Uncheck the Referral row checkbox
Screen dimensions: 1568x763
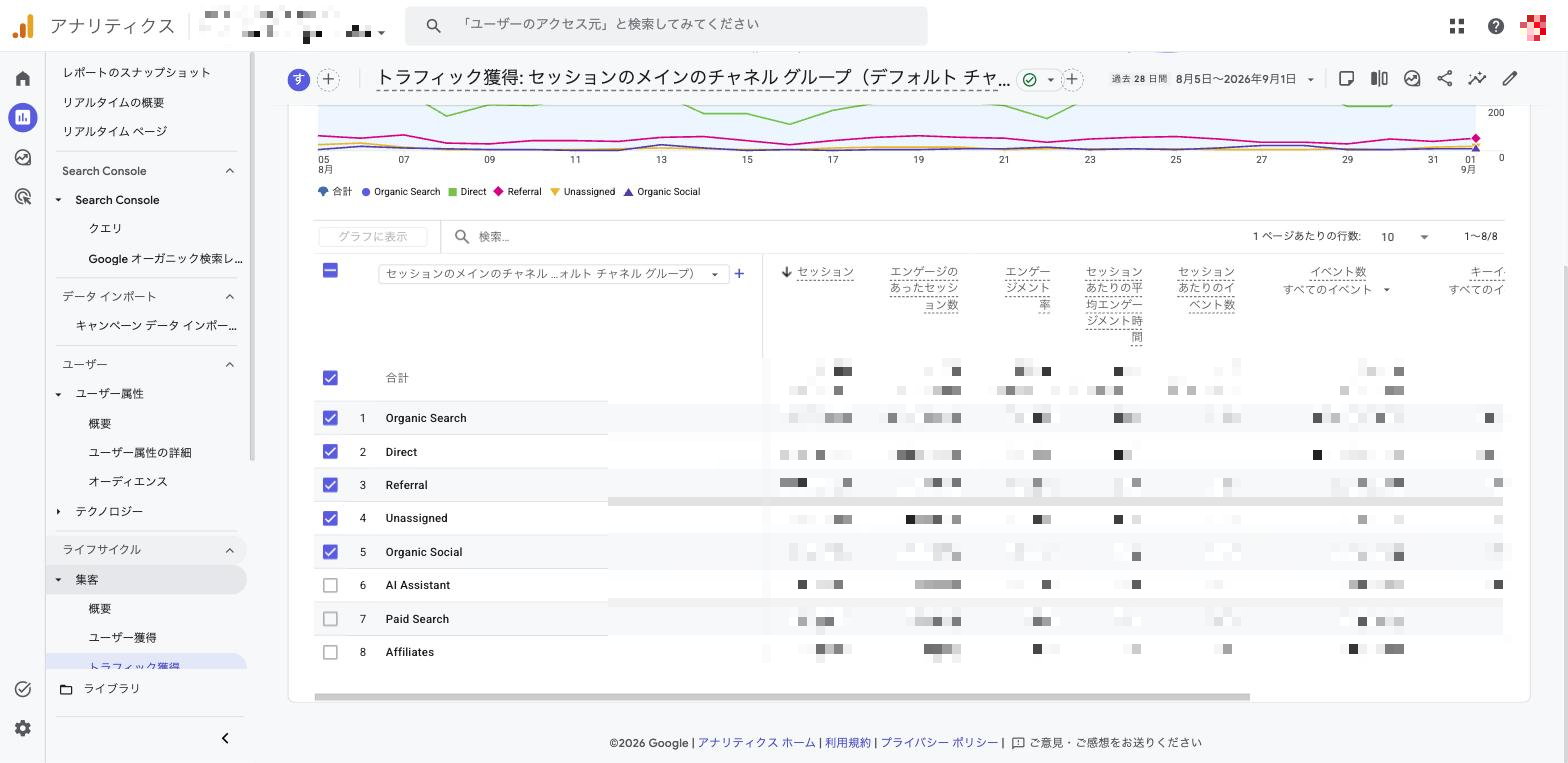330,485
